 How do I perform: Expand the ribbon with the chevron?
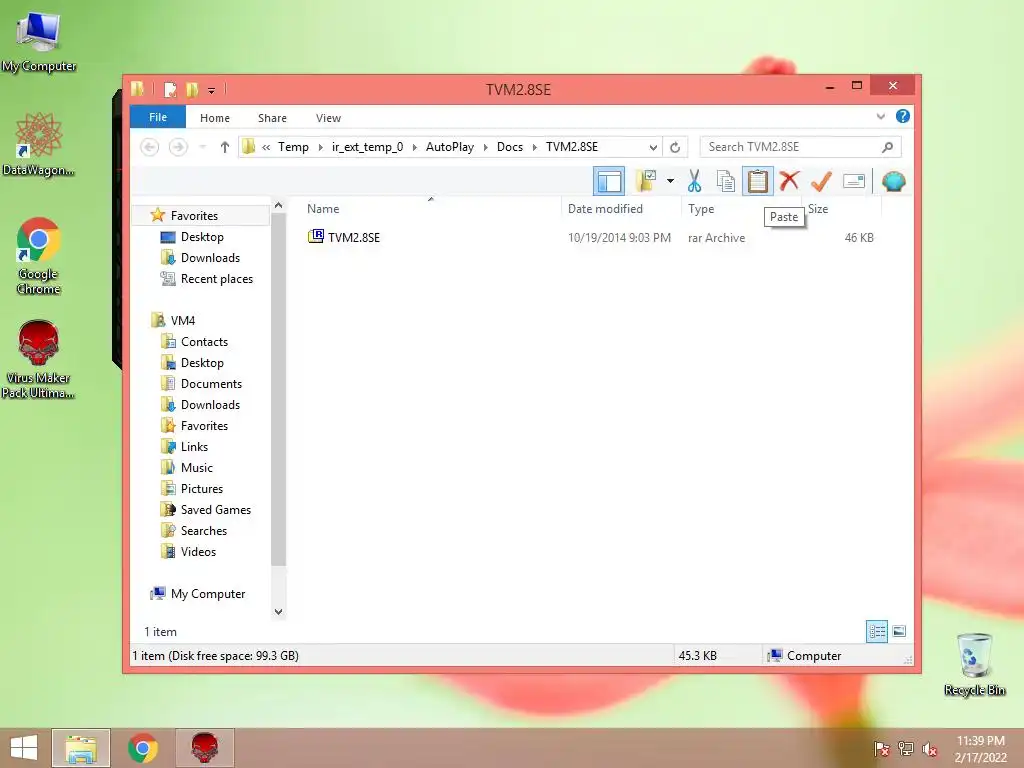880,116
